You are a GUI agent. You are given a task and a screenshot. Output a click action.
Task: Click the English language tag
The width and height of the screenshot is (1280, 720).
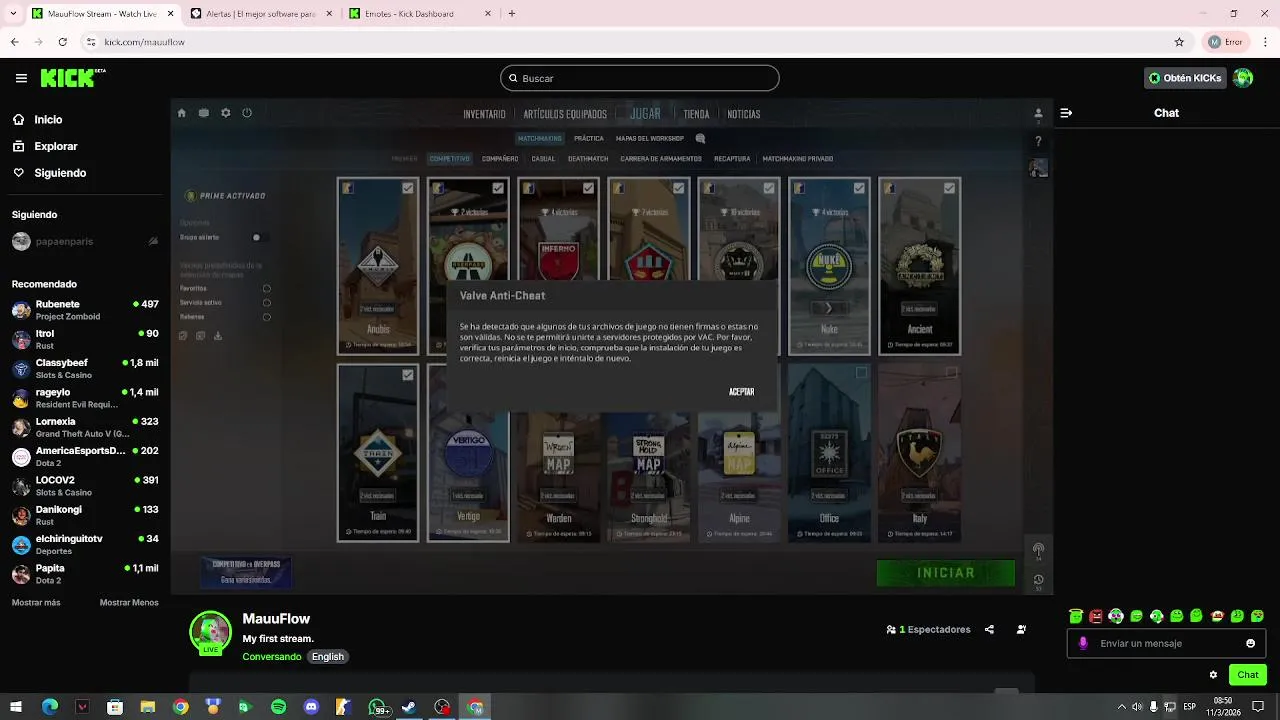[327, 657]
